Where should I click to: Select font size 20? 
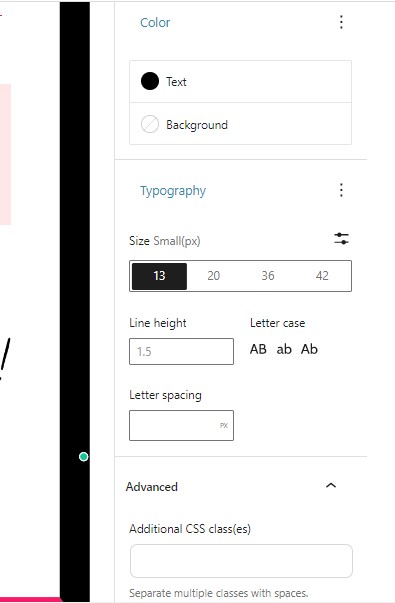coord(213,276)
